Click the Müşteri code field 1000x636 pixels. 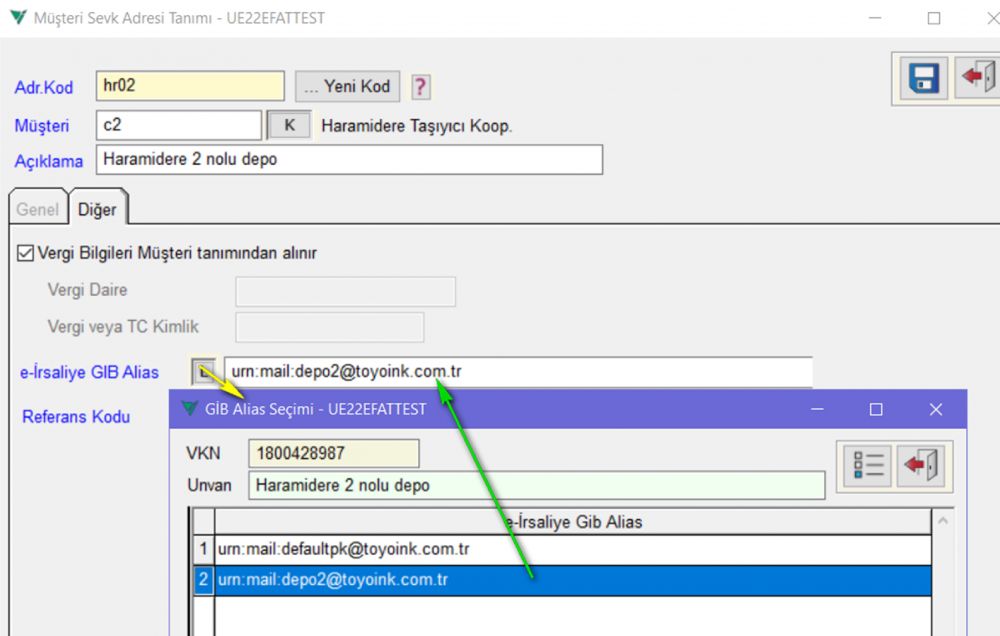point(178,126)
